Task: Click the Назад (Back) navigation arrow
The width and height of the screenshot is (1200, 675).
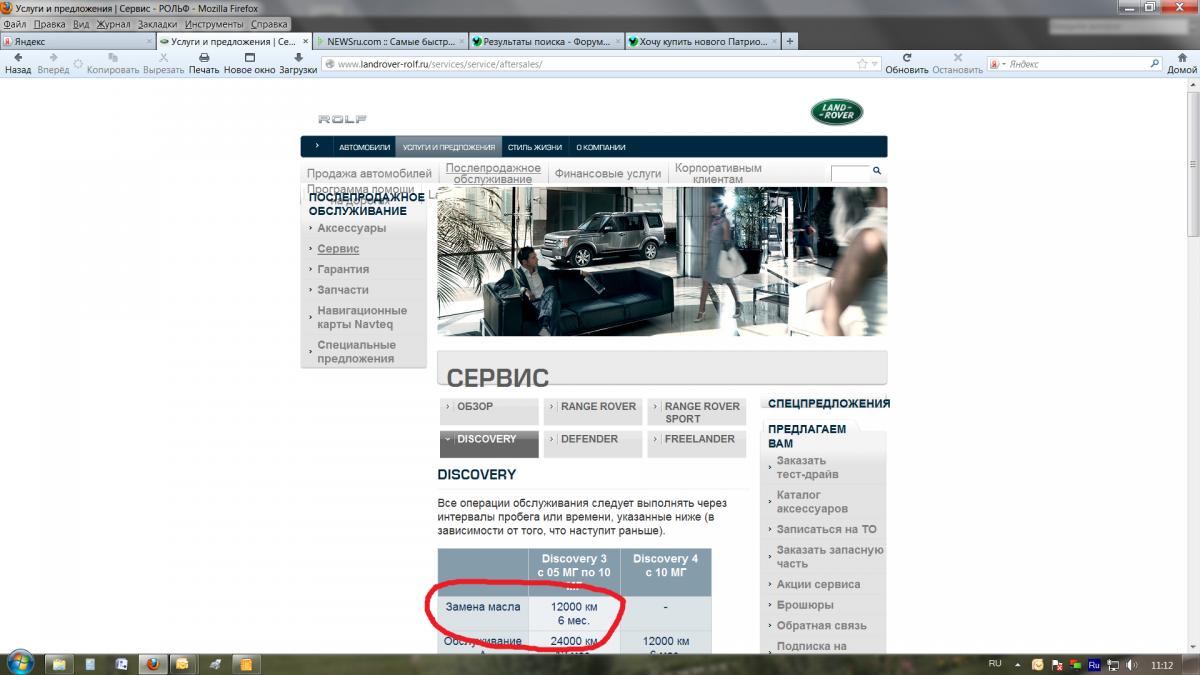Action: [17, 58]
